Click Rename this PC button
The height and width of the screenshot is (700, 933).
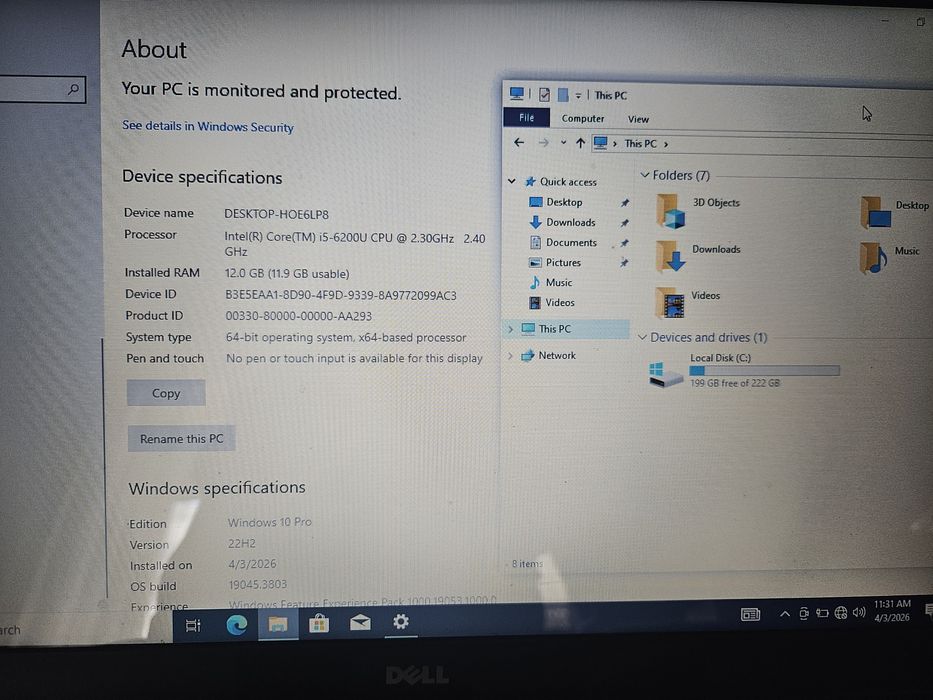(x=181, y=439)
